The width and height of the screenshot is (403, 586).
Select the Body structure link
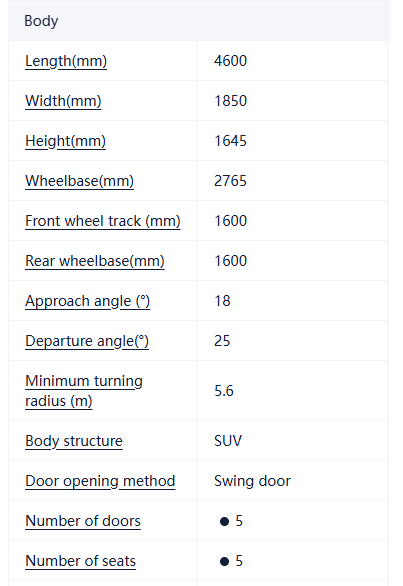tap(74, 441)
